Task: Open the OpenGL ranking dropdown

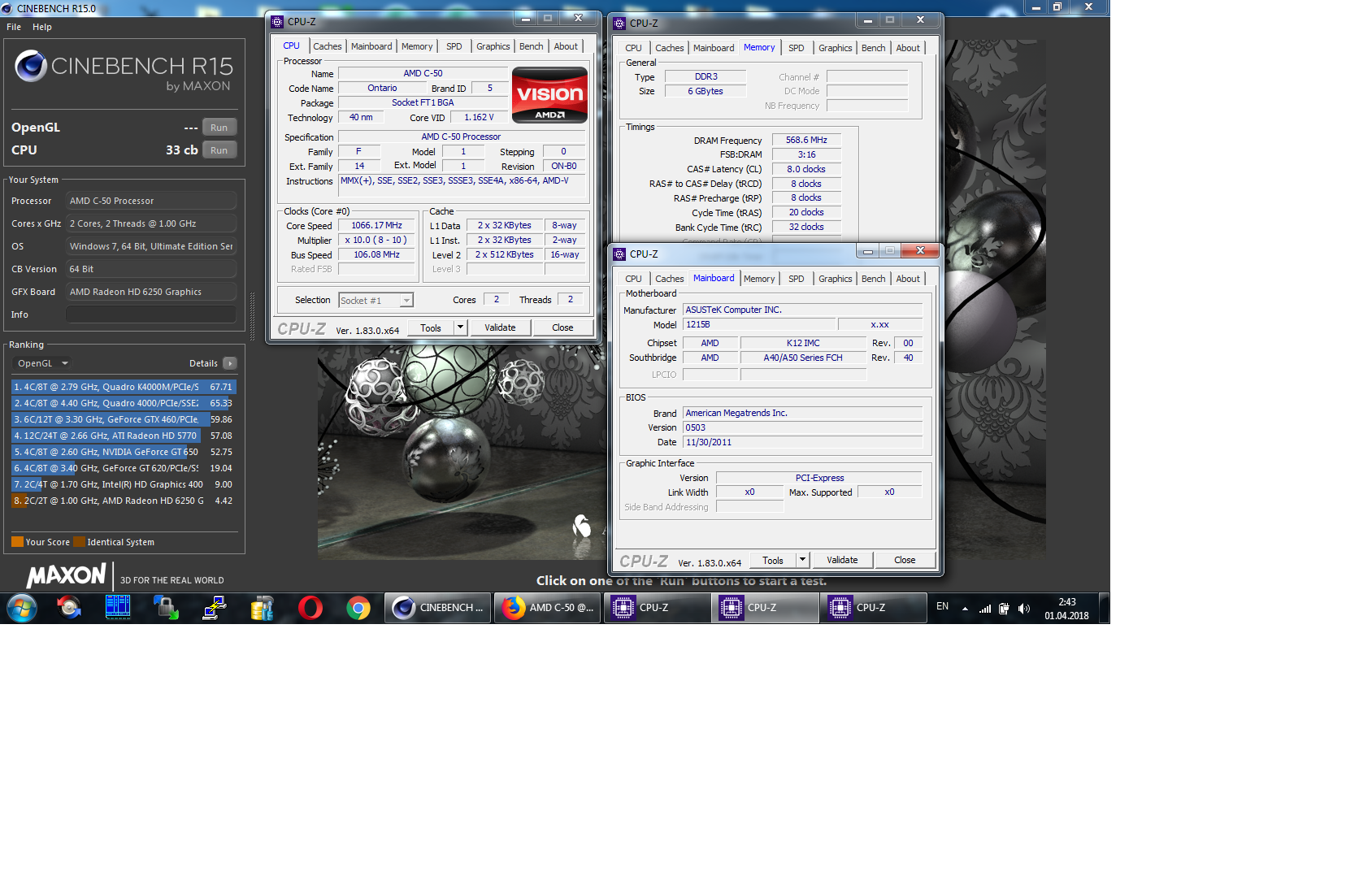Action: click(43, 363)
